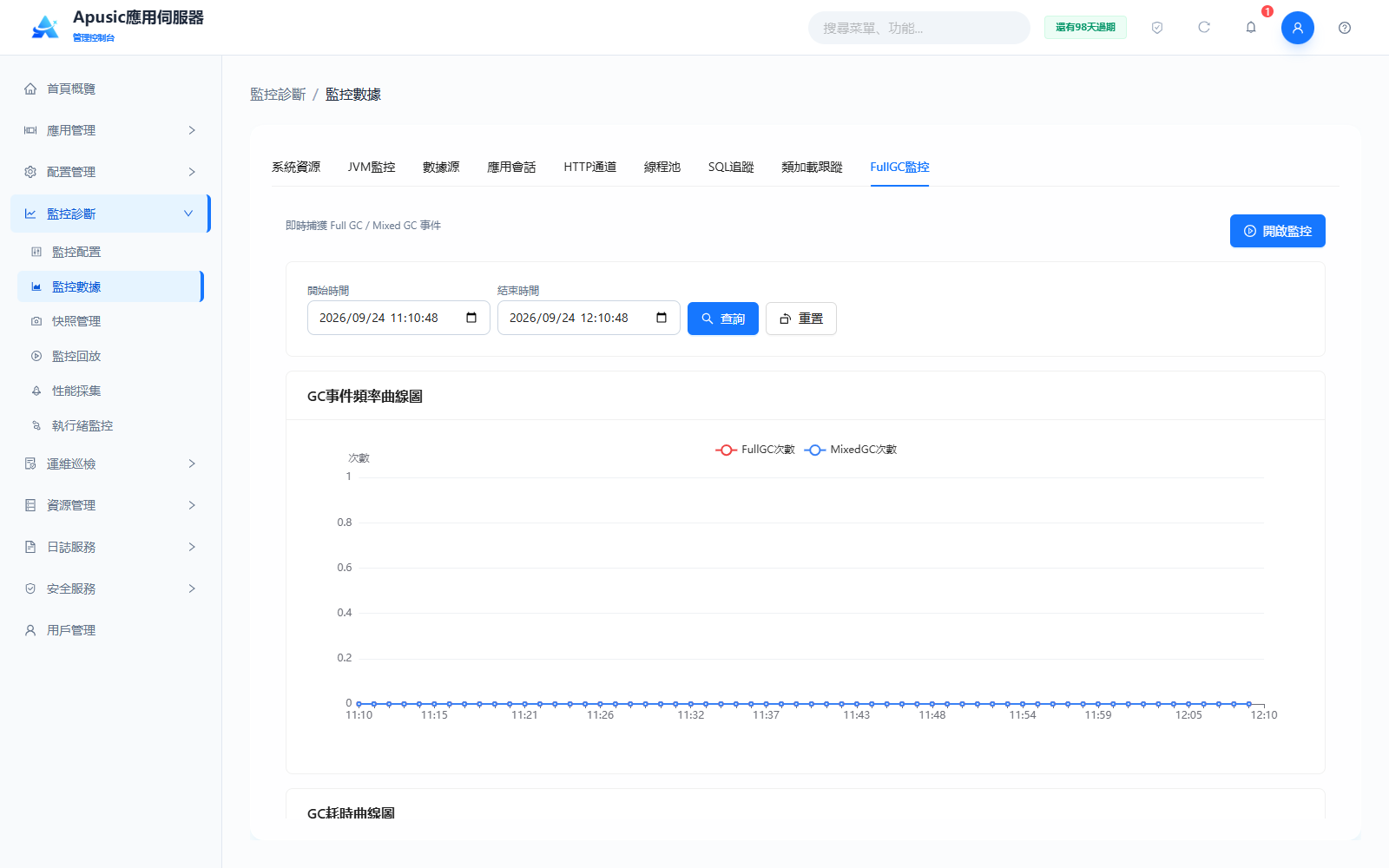The height and width of the screenshot is (868, 1389).
Task: Switch to JVM監控 tab
Action: tap(372, 167)
